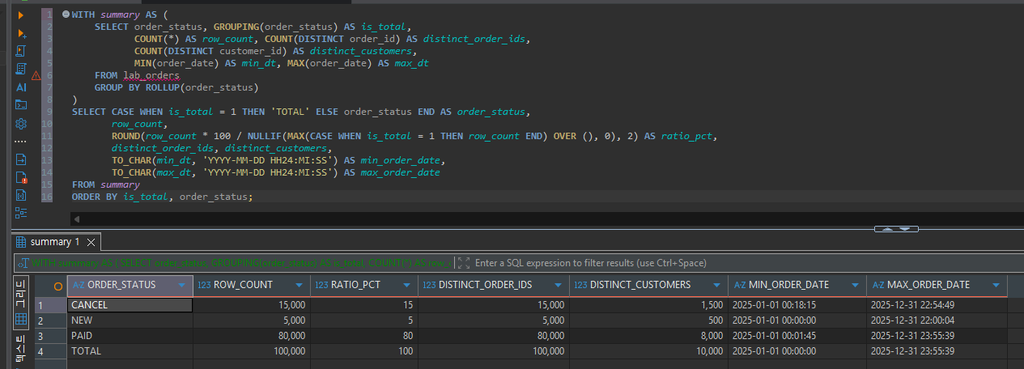The image size is (1024, 369).
Task: Select row number 1 header
Action: [x=50, y=305]
